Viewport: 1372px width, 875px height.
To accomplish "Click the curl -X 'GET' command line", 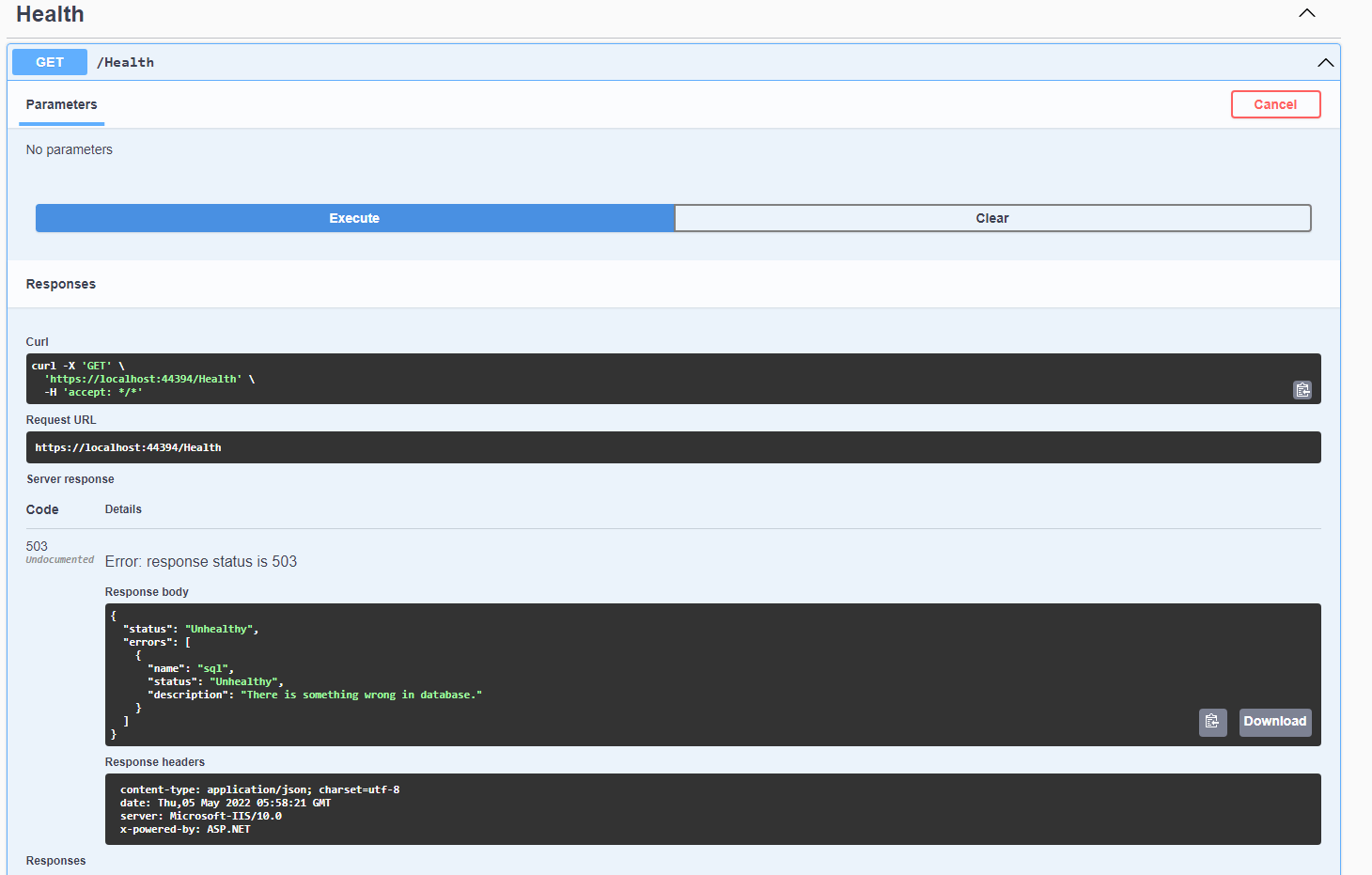I will 78,367.
